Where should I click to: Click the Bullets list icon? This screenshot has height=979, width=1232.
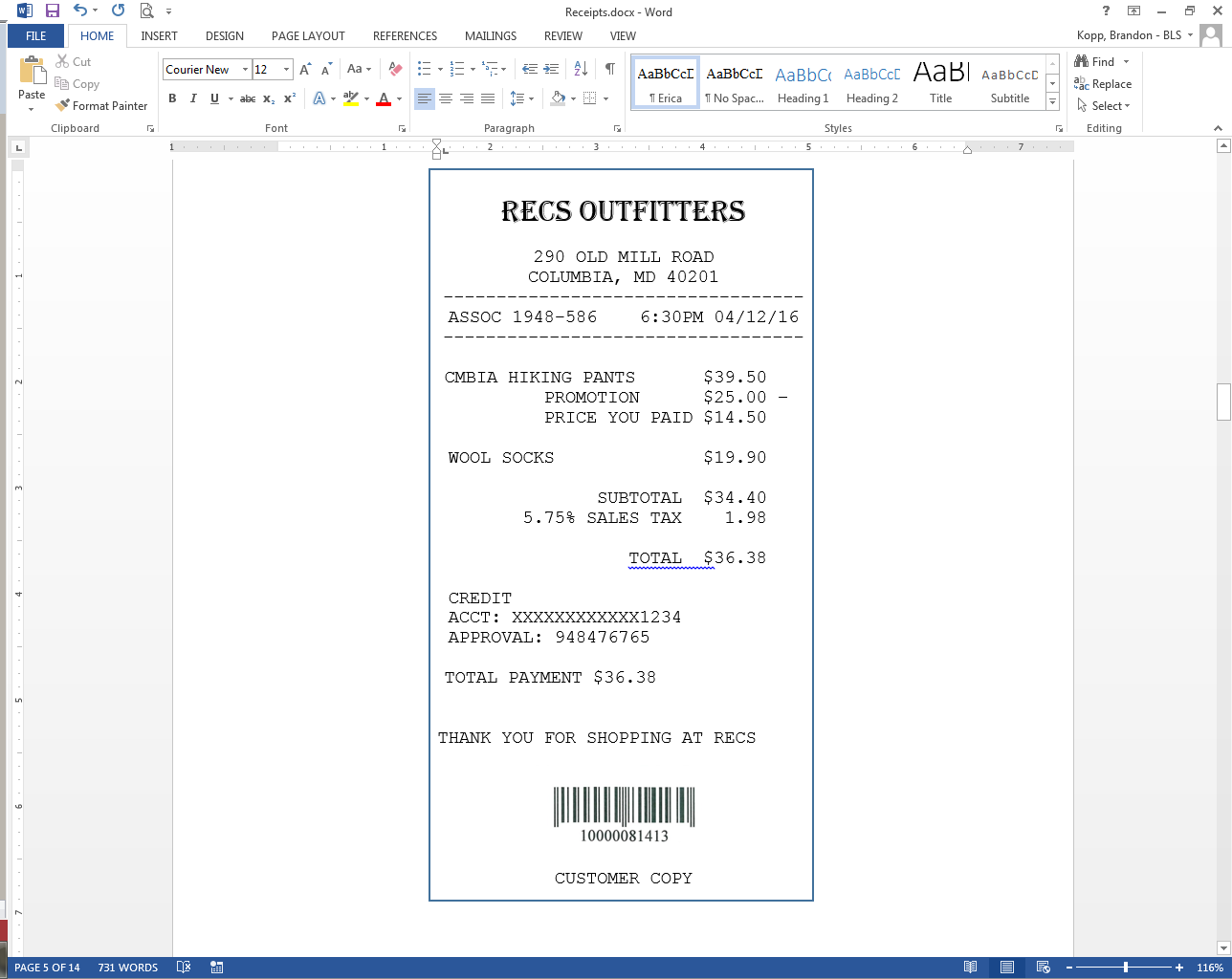pyautogui.click(x=425, y=69)
